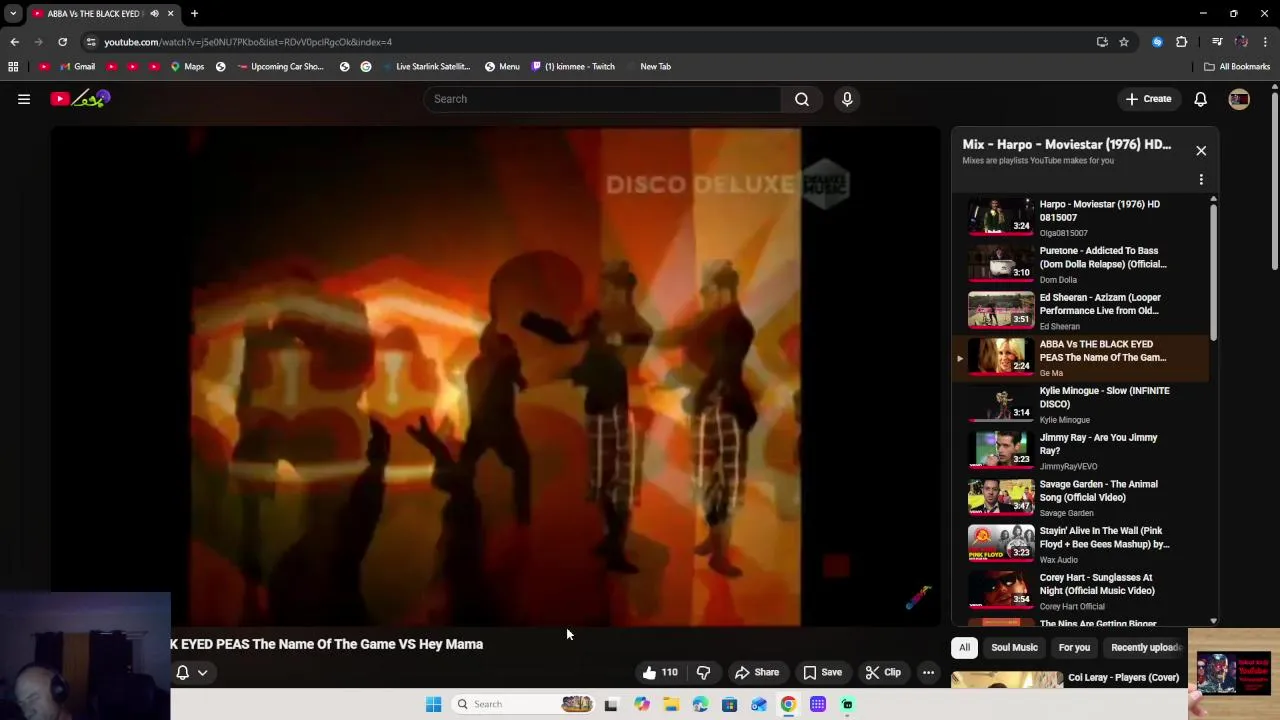Expand the notification preference chevron

[202, 672]
